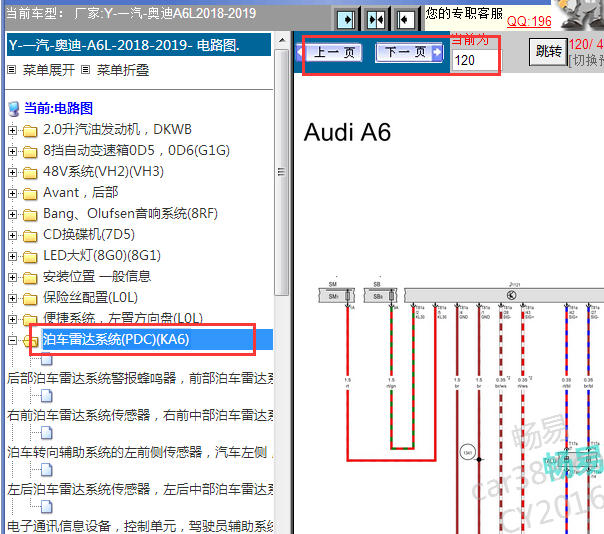This screenshot has height=534, width=604.
Task: Go to next page with 下一页
Action: pyautogui.click(x=409, y=52)
